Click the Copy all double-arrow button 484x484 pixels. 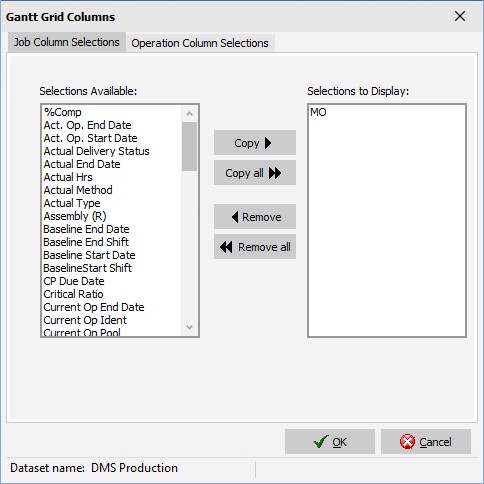[255, 173]
